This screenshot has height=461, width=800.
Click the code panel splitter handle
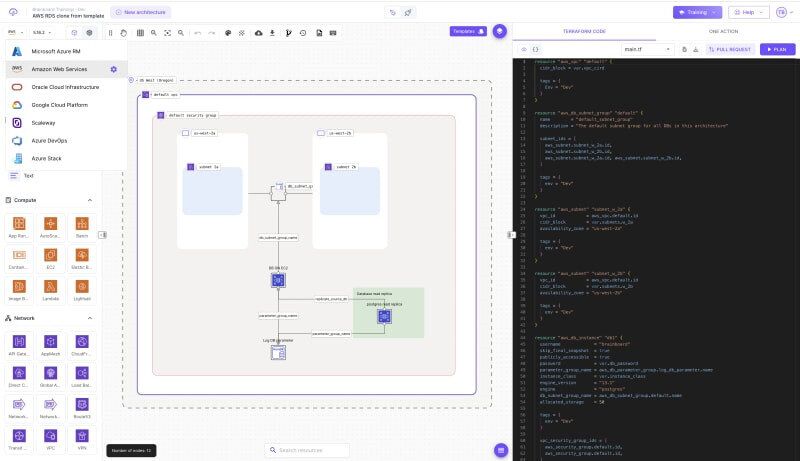[511, 235]
